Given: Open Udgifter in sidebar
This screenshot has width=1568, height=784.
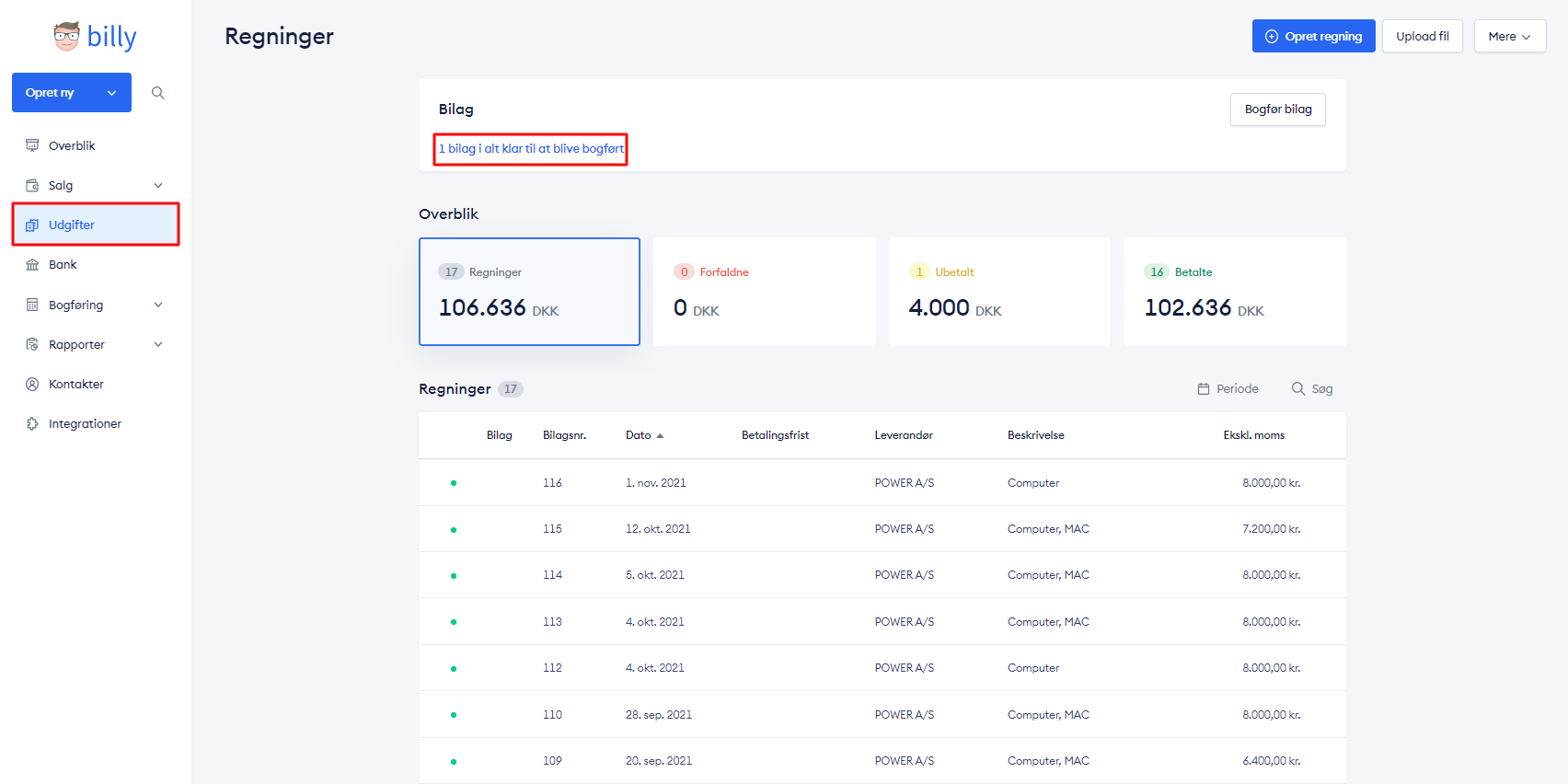Looking at the screenshot, I should [x=96, y=225].
